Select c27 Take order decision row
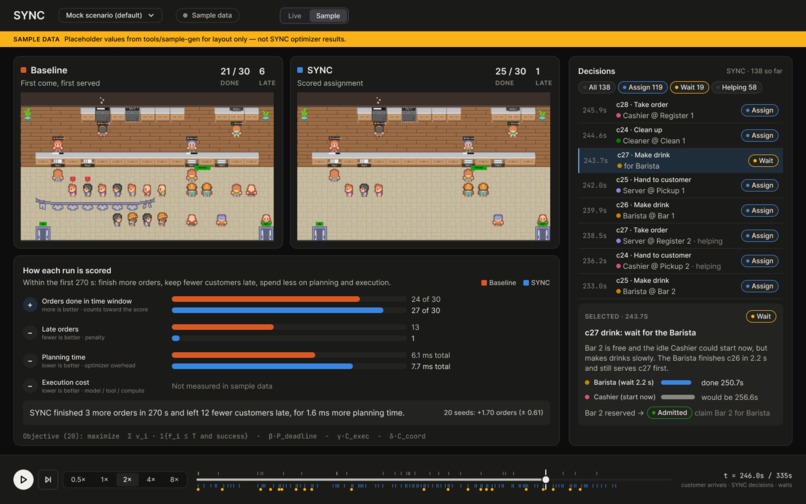 point(680,236)
